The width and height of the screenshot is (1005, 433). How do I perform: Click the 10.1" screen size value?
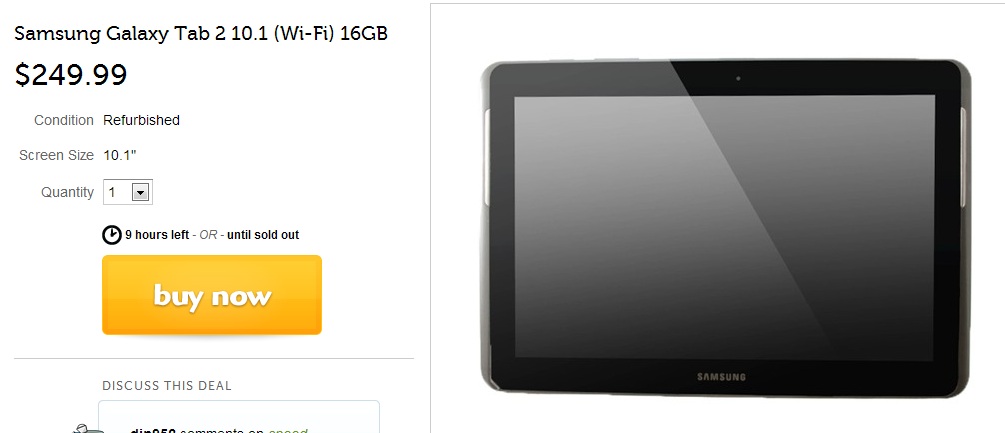(x=120, y=156)
